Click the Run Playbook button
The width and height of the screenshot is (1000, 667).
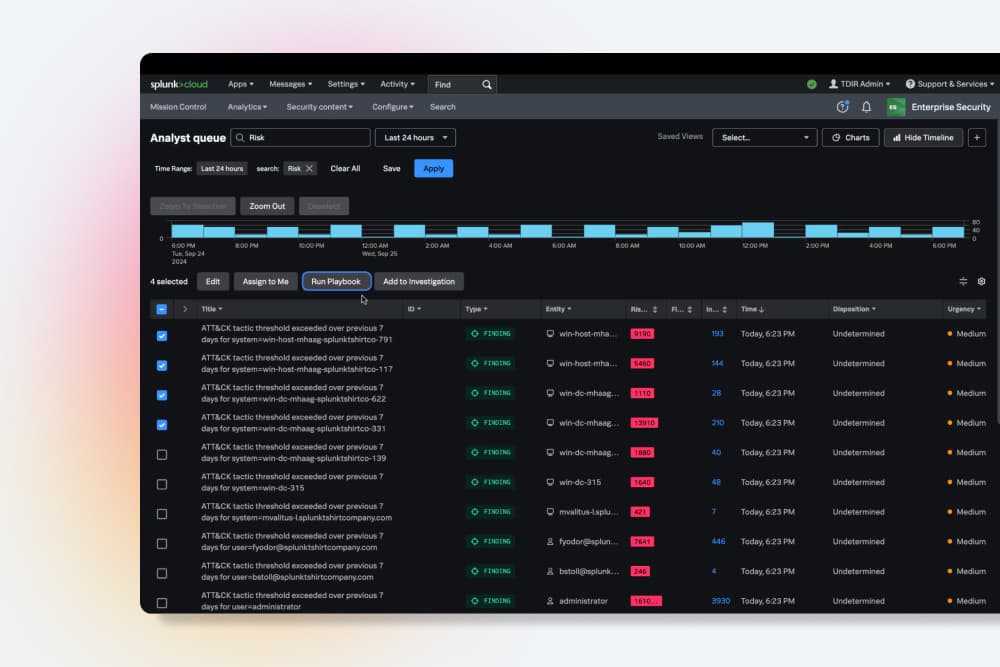coord(336,281)
